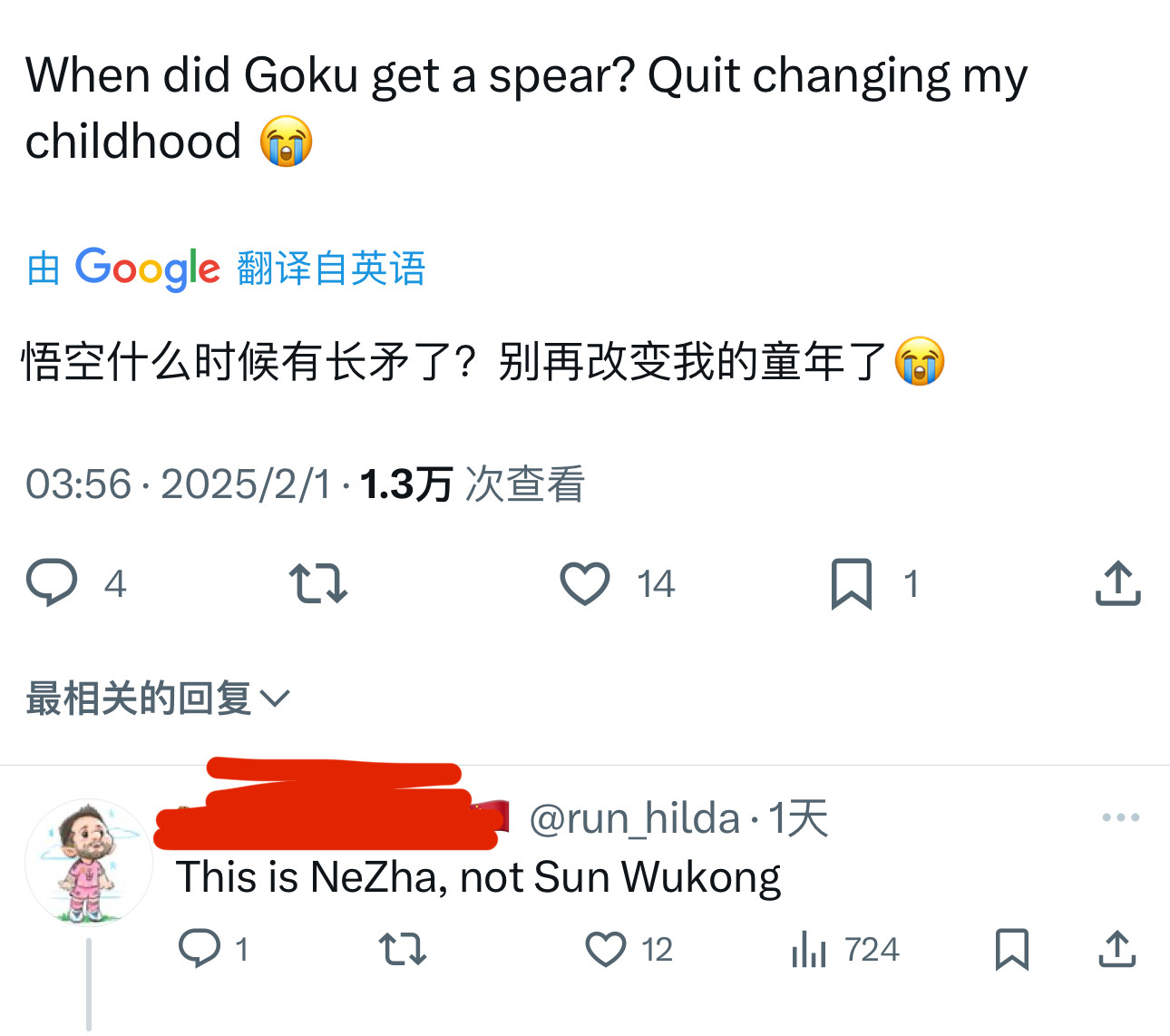View analytics showing 724 views
The width and height of the screenshot is (1170, 1036).
pyautogui.click(x=845, y=950)
